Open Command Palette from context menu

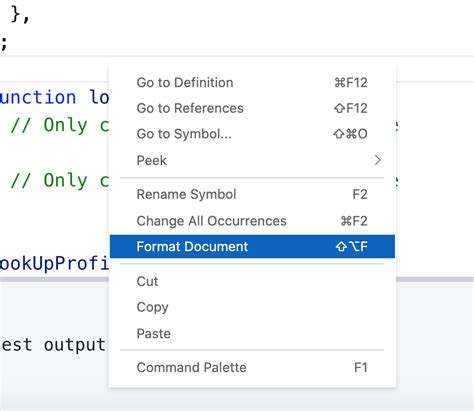(x=252, y=368)
